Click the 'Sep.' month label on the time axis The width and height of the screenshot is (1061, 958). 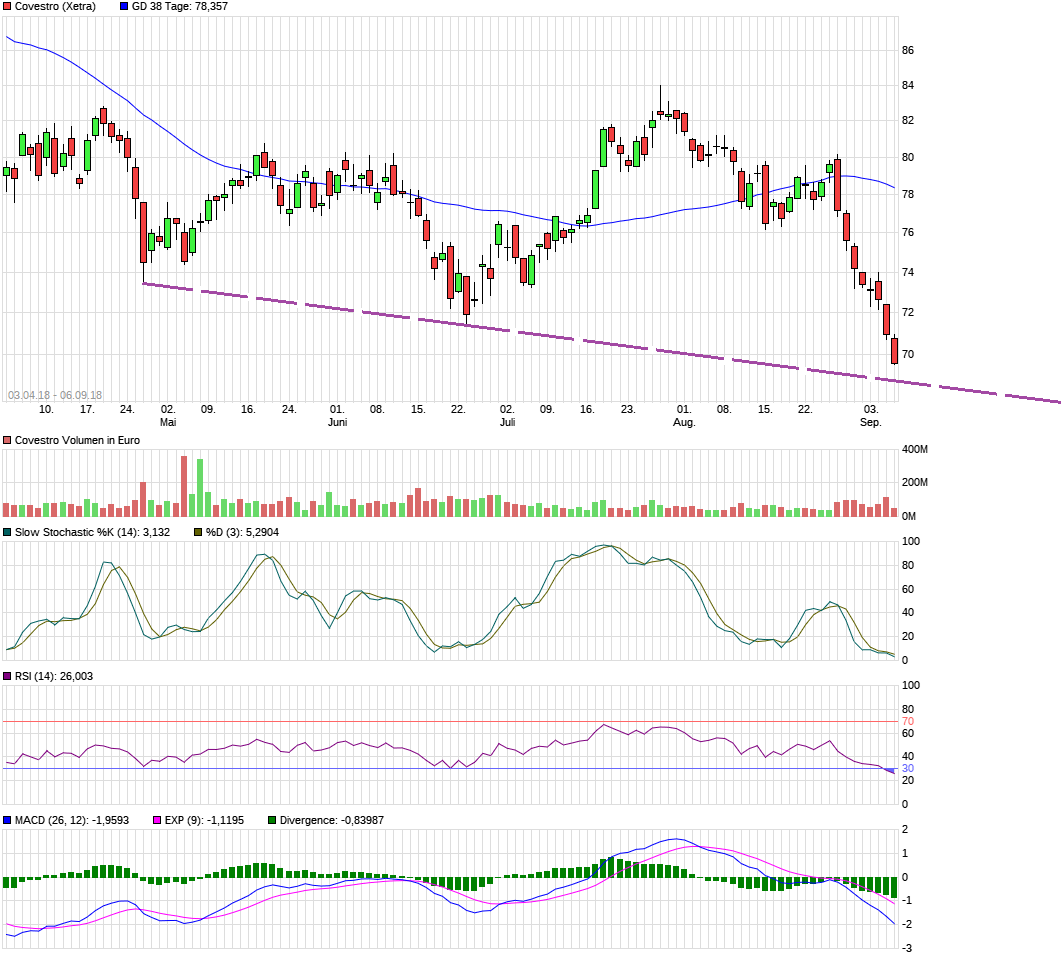(871, 423)
